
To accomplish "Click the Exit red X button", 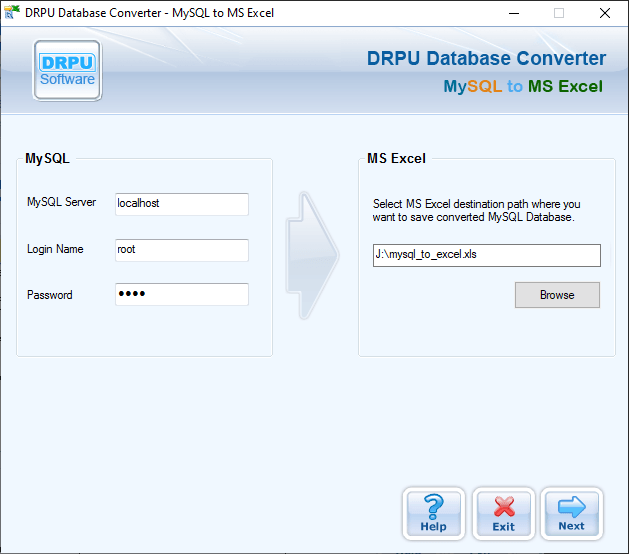I will 503,513.
